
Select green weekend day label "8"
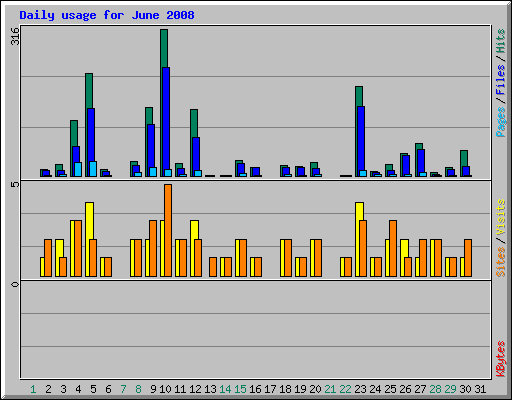coord(138,389)
